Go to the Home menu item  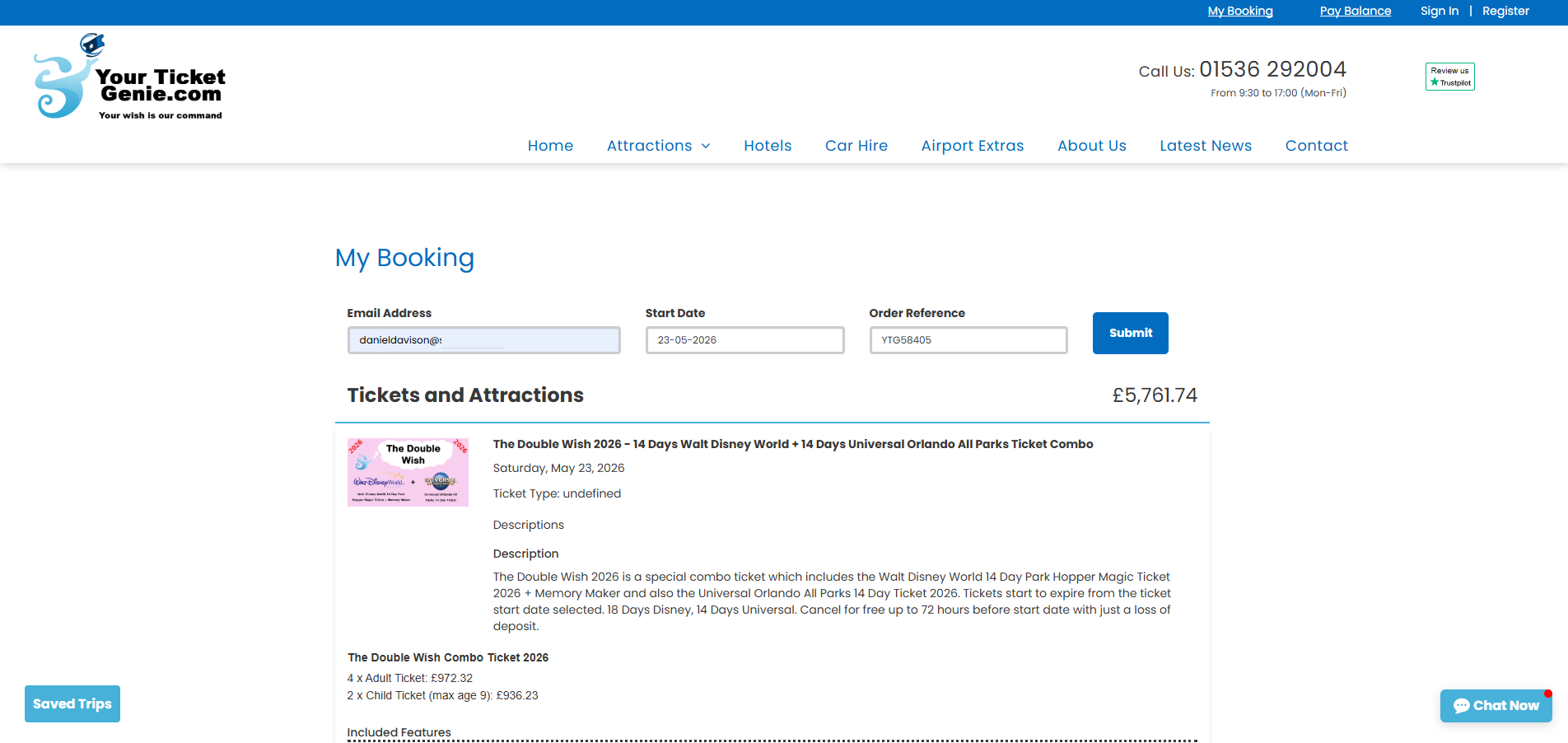pos(550,146)
